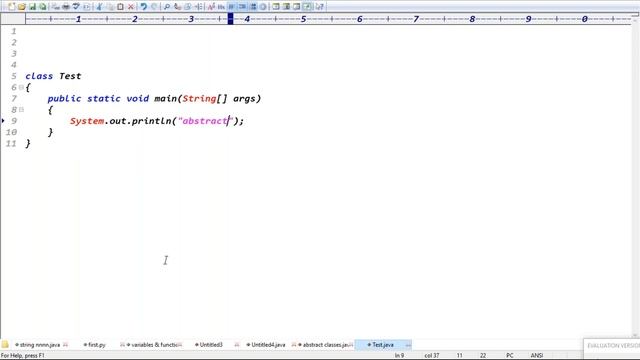The height and width of the screenshot is (360, 640).
Task: Click the Find in Files icon
Action: click(x=188, y=7)
